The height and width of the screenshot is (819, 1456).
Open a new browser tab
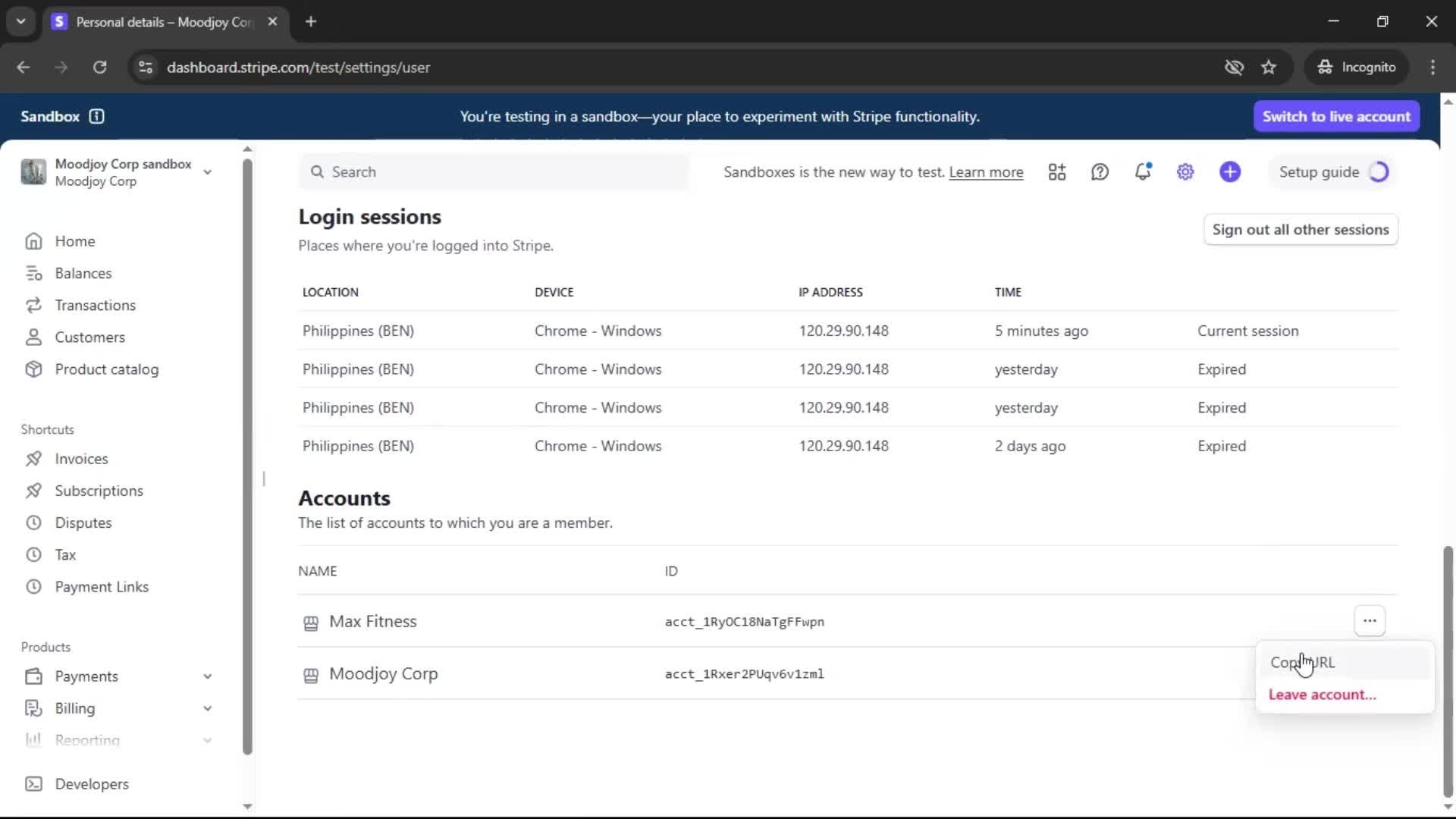[311, 22]
